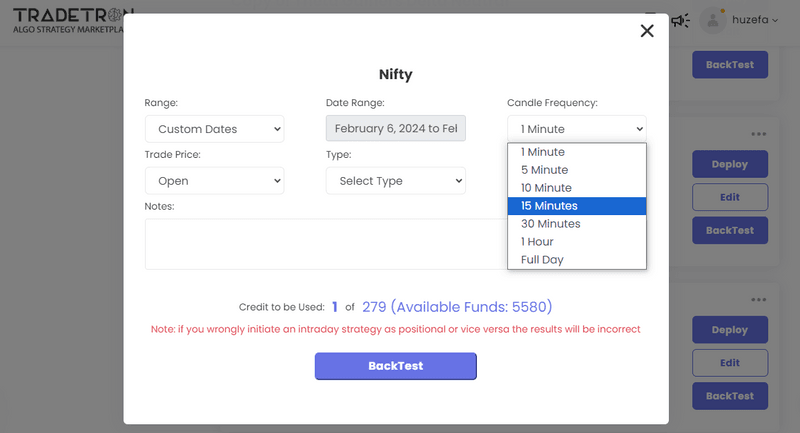This screenshot has width=800, height=433.
Task: Click the Date Range field
Action: point(395,129)
